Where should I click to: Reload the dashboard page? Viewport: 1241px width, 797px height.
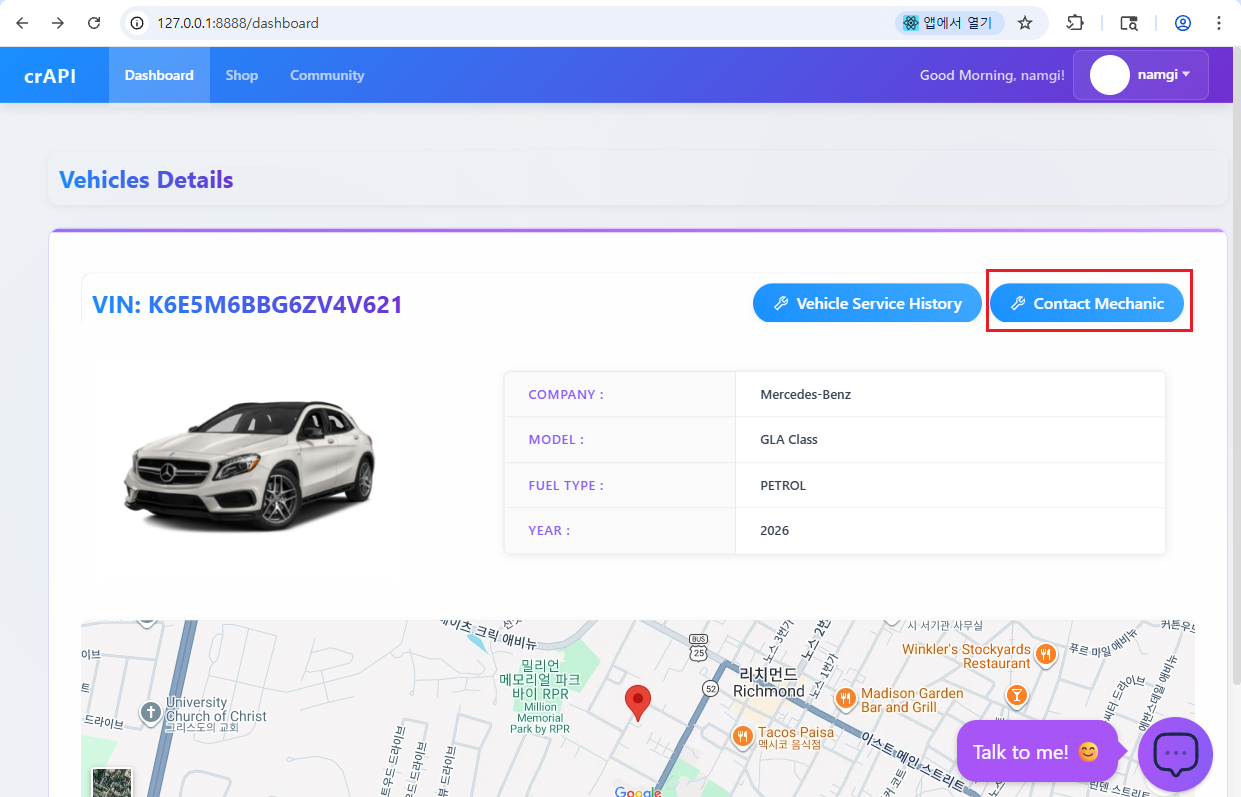click(x=94, y=23)
